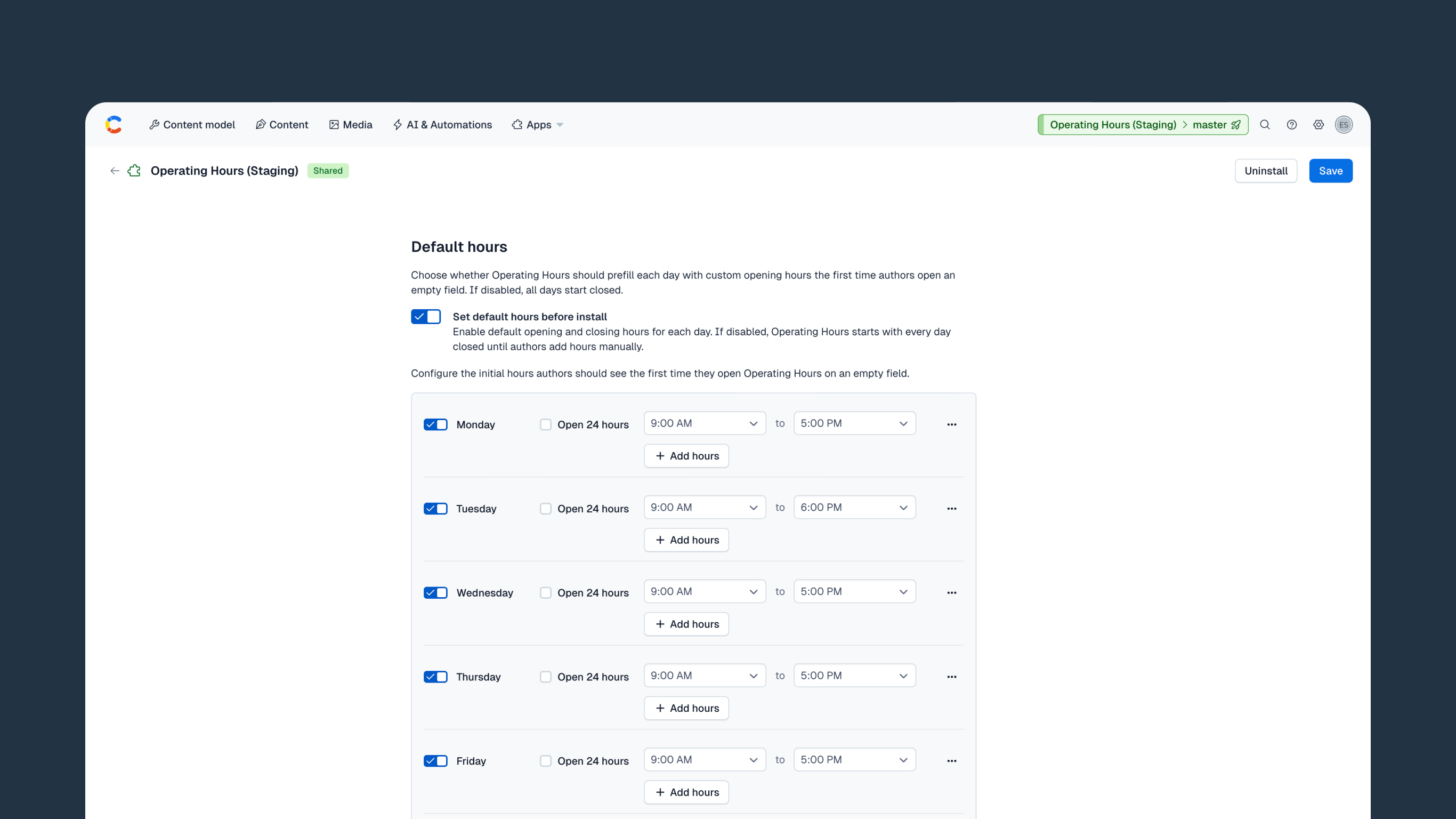Image resolution: width=1456 pixels, height=819 pixels.
Task: Click the Uninstall button
Action: 1266,171
